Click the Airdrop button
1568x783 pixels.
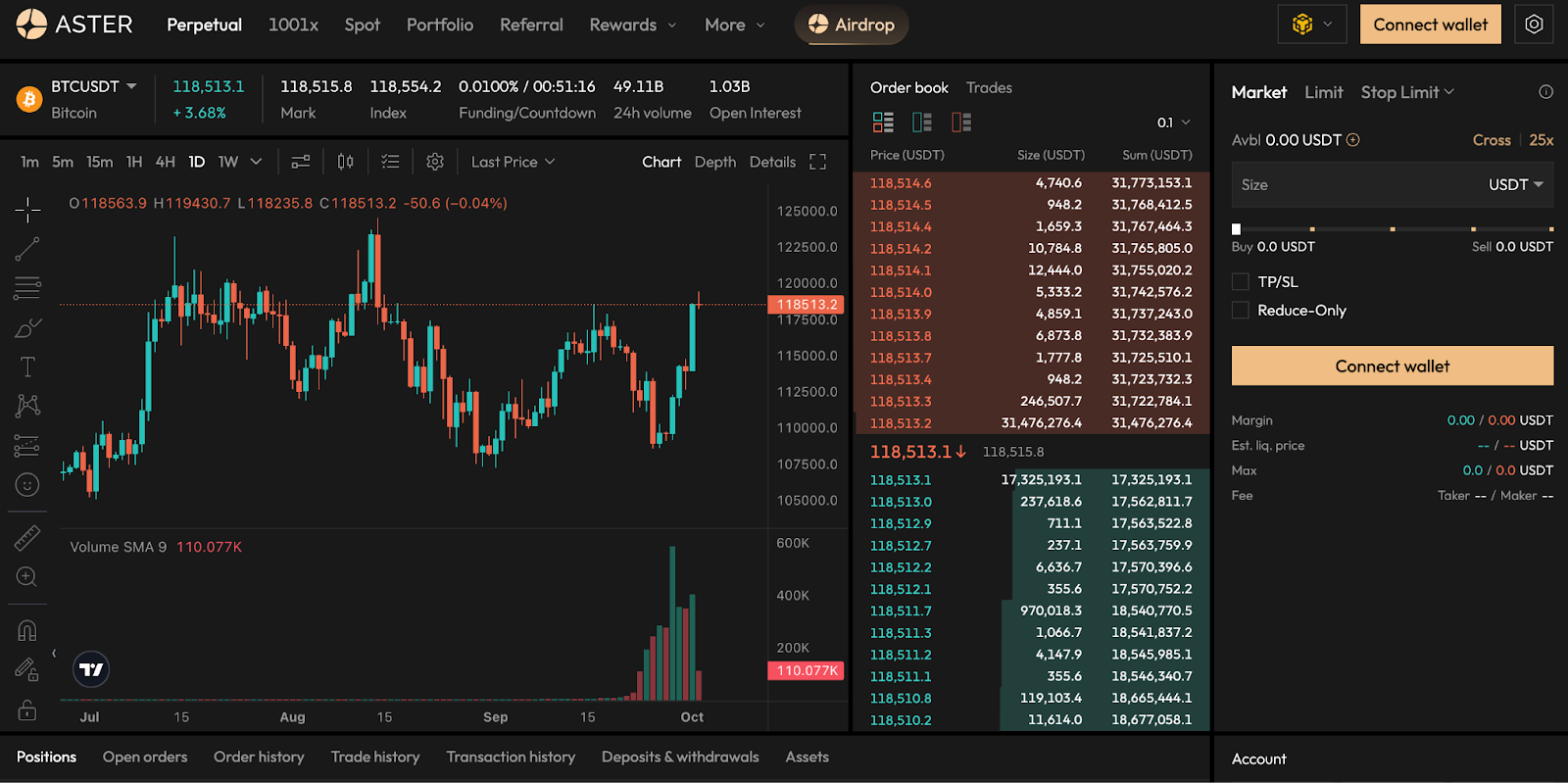[x=852, y=25]
